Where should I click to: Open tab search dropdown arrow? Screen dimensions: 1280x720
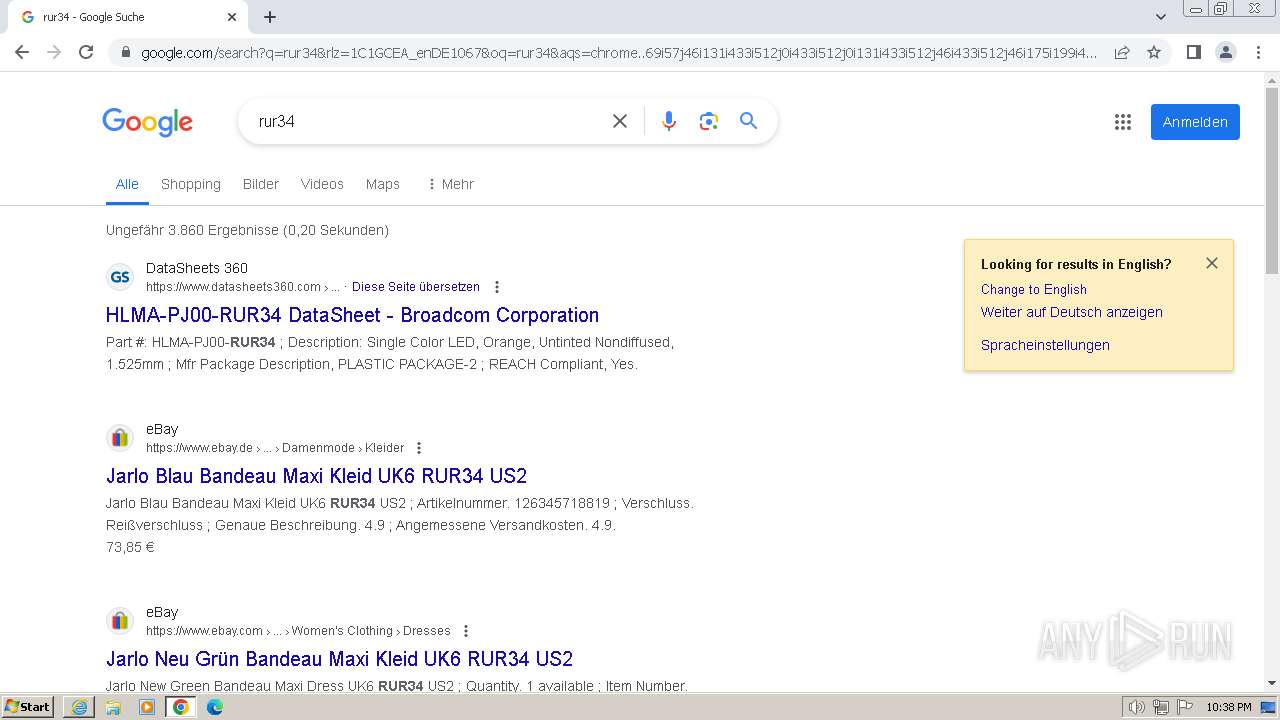pyautogui.click(x=1161, y=17)
